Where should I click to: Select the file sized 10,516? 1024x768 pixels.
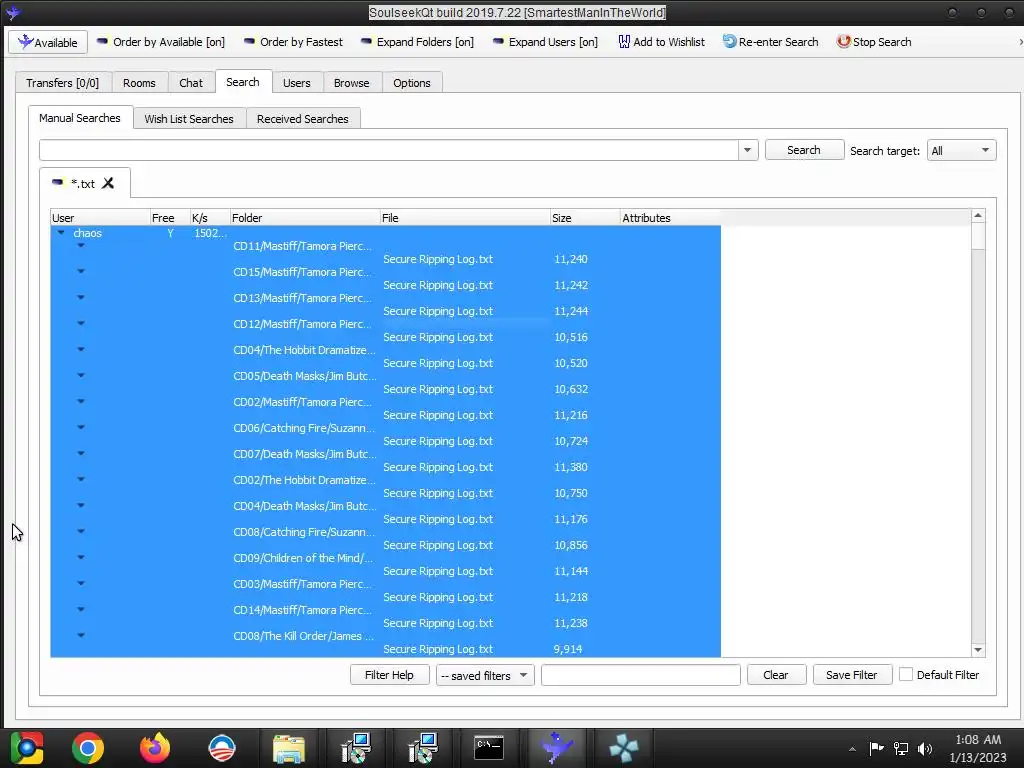tap(385, 337)
